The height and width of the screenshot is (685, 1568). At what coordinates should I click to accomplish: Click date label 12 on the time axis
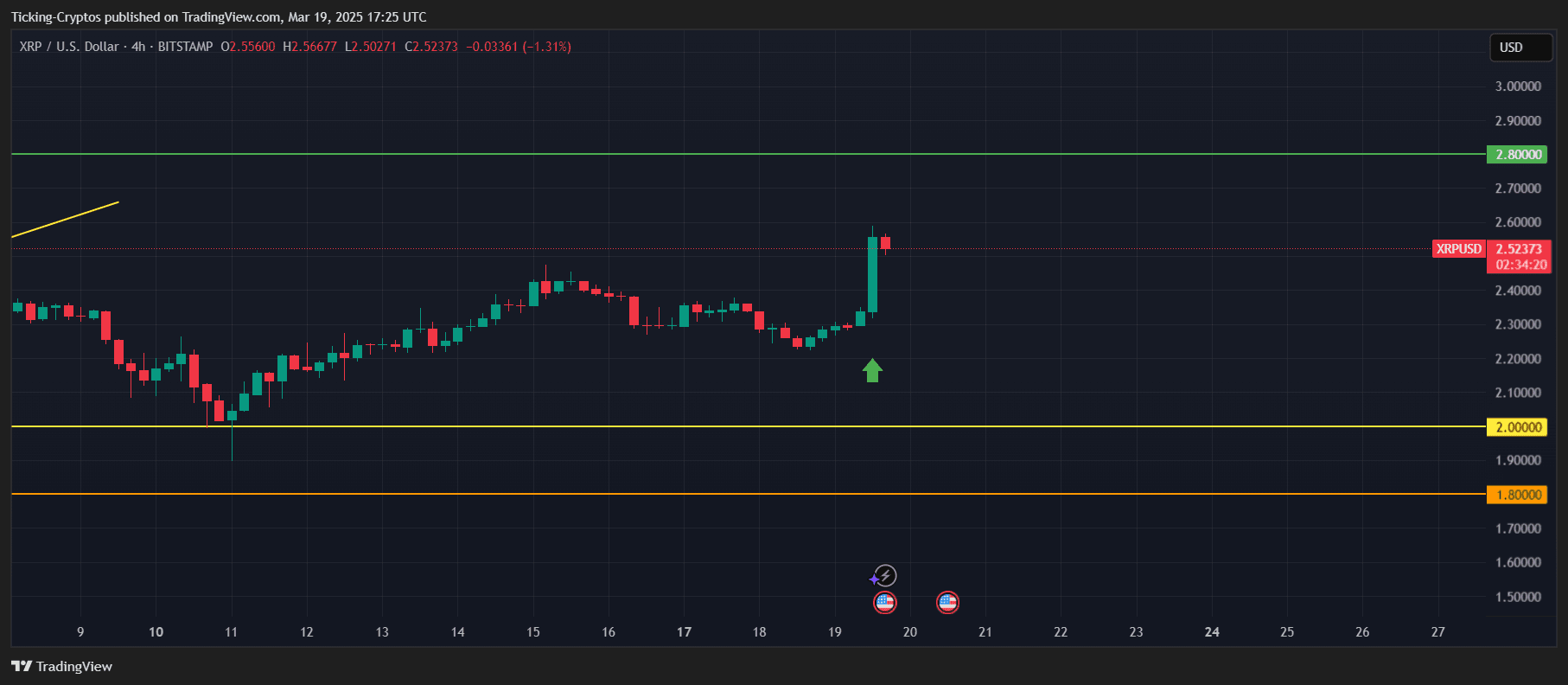pos(307,632)
